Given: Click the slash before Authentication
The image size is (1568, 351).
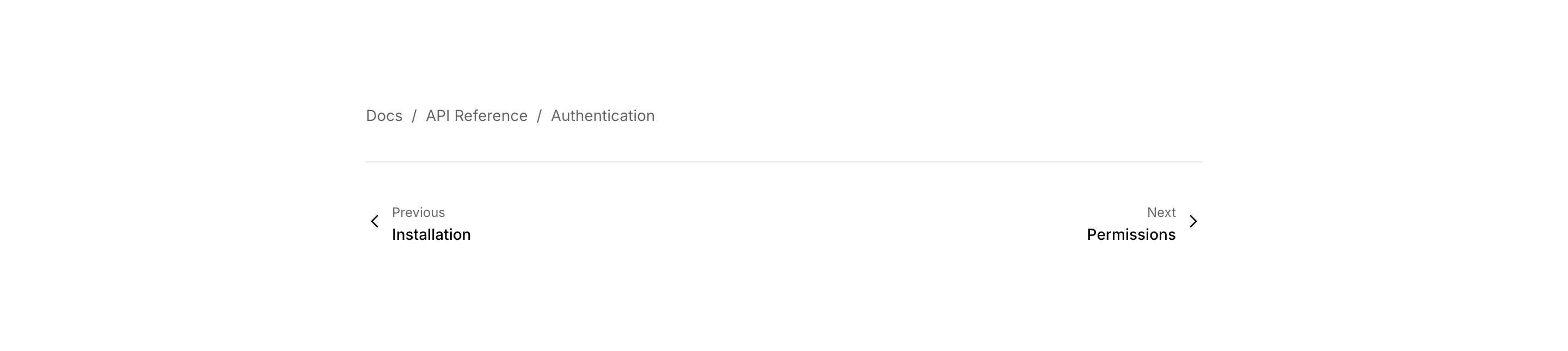Looking at the screenshot, I should tap(538, 116).
